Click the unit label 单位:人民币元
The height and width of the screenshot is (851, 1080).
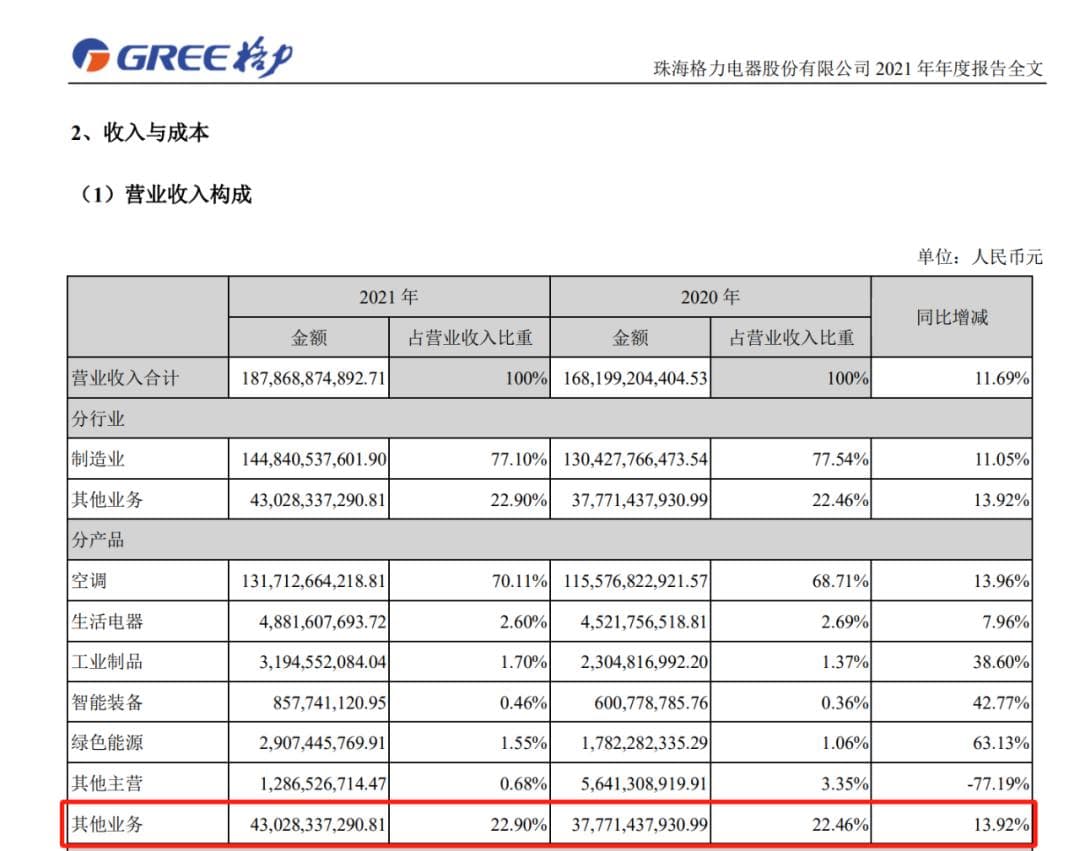979,257
